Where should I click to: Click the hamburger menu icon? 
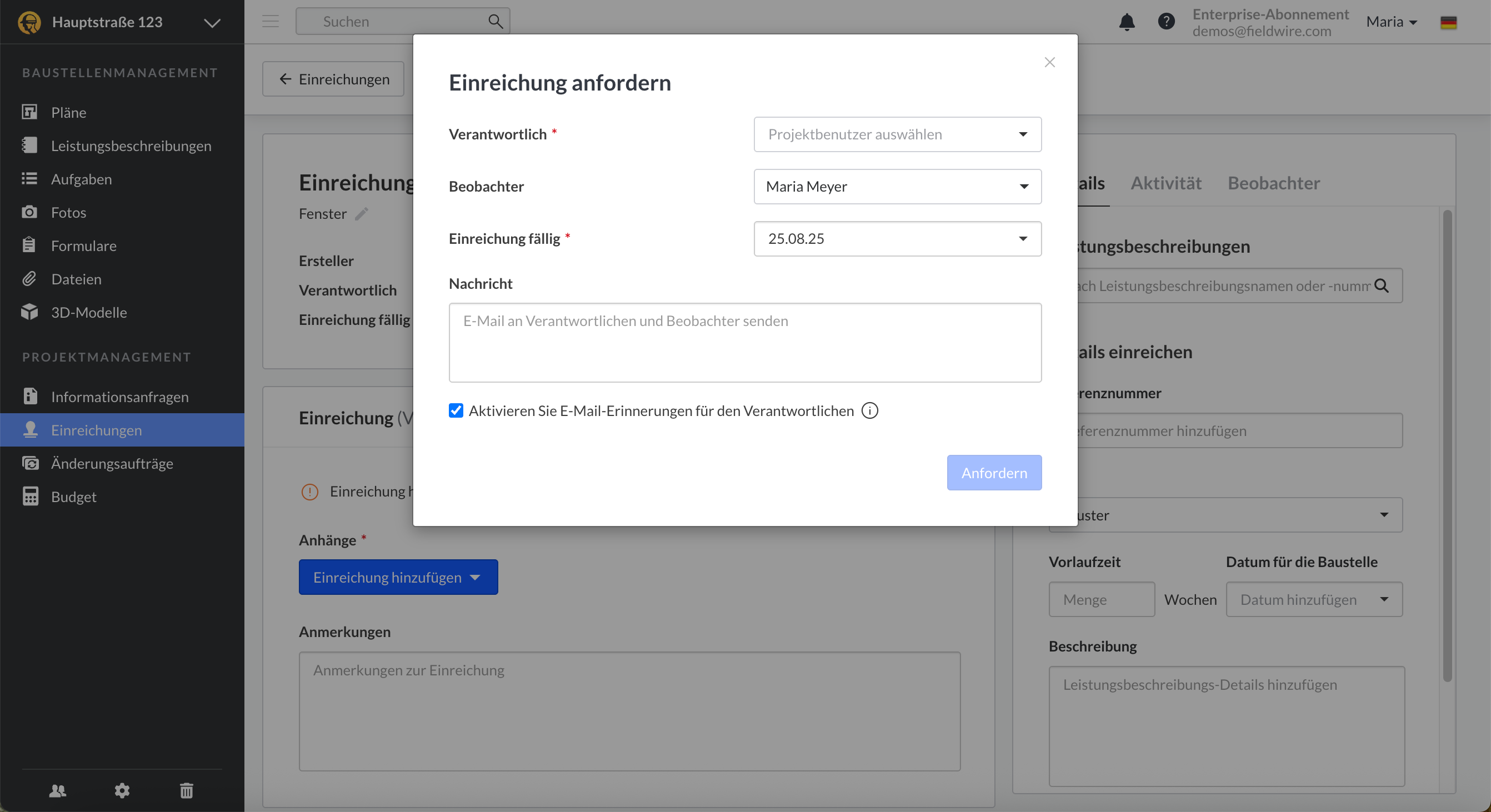pyautogui.click(x=271, y=22)
